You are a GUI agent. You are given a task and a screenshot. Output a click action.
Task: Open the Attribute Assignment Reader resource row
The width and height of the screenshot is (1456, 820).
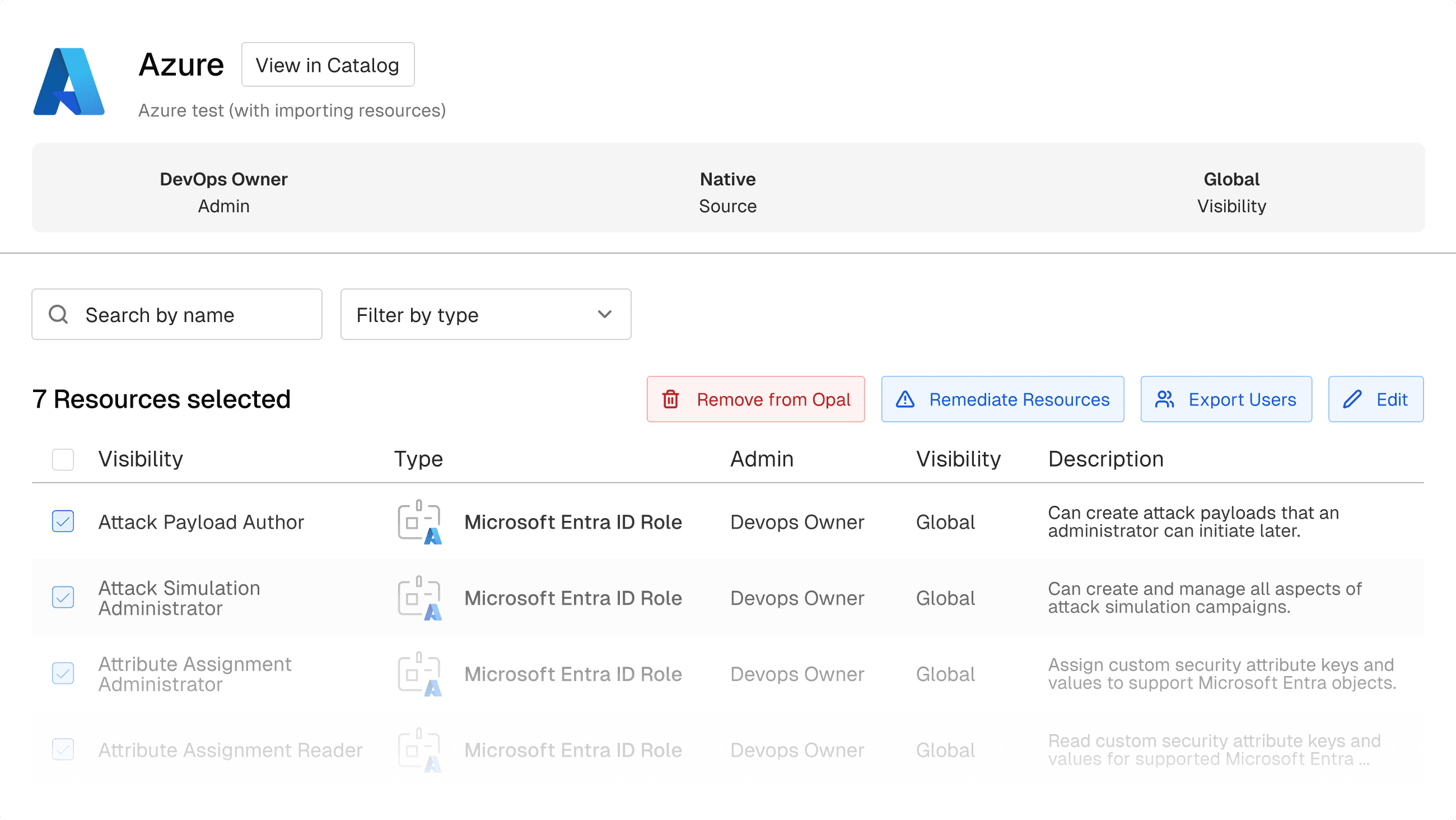pyautogui.click(x=231, y=750)
